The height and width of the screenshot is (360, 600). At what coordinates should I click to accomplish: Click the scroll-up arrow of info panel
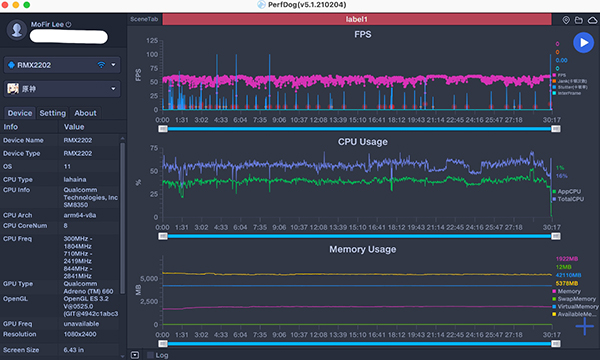pyautogui.click(x=122, y=138)
